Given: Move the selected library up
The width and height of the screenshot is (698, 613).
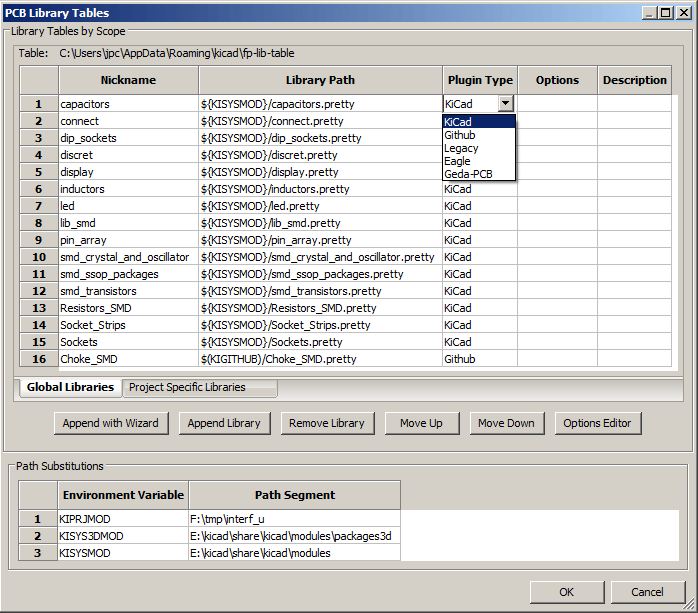Looking at the screenshot, I should (421, 423).
